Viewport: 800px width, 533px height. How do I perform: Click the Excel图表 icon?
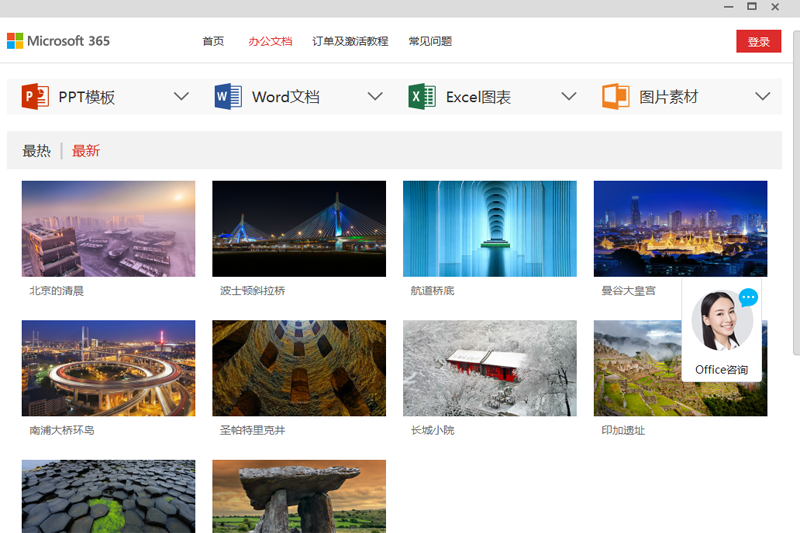coord(422,97)
